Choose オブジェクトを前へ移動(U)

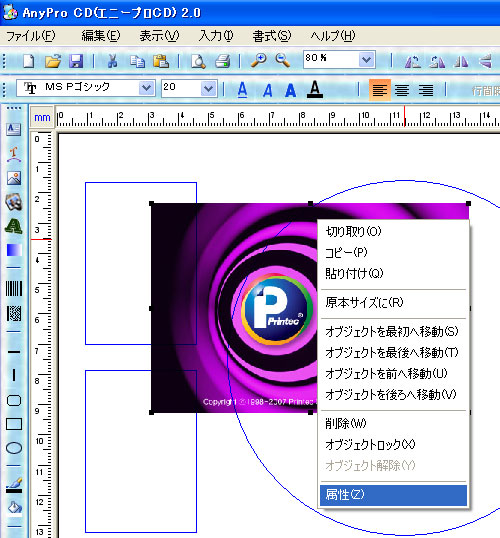pyautogui.click(x=393, y=373)
